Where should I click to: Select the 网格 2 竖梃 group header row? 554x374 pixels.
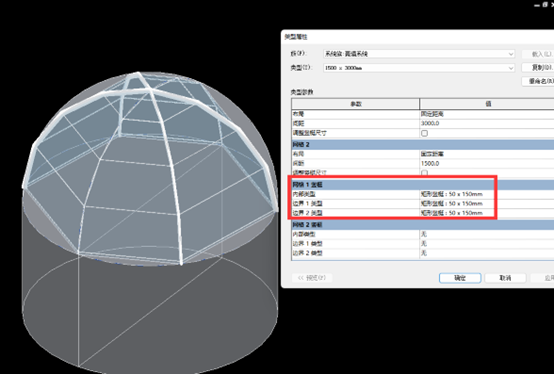423,225
